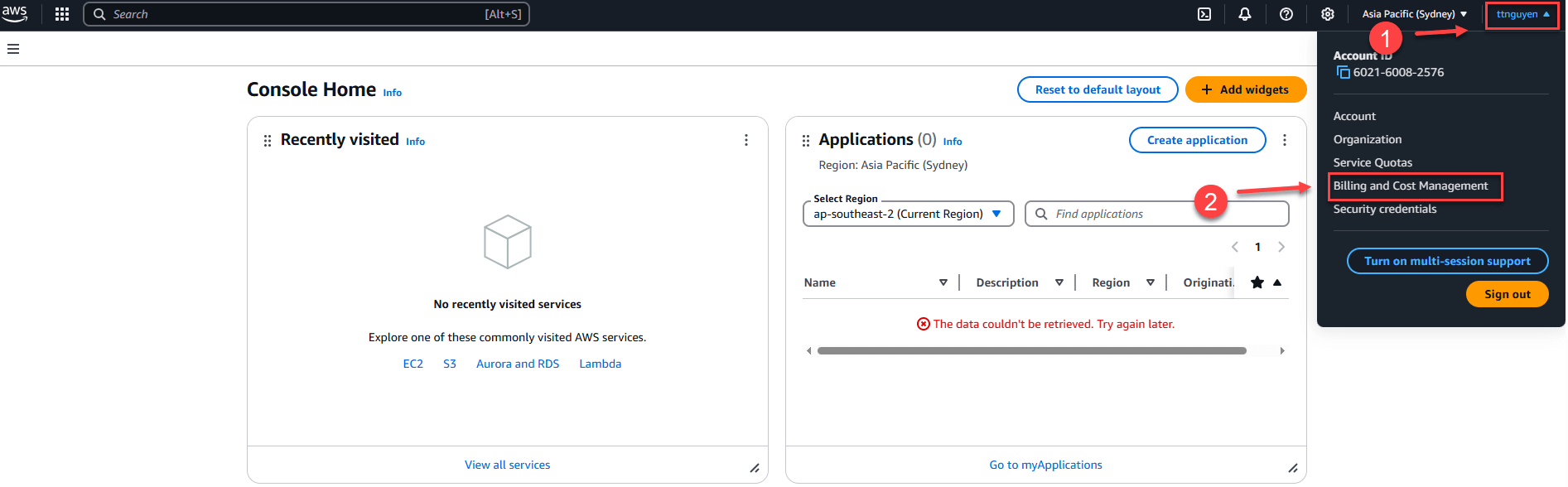Open the help question mark menu
1568x487 pixels.
pyautogui.click(x=1286, y=14)
